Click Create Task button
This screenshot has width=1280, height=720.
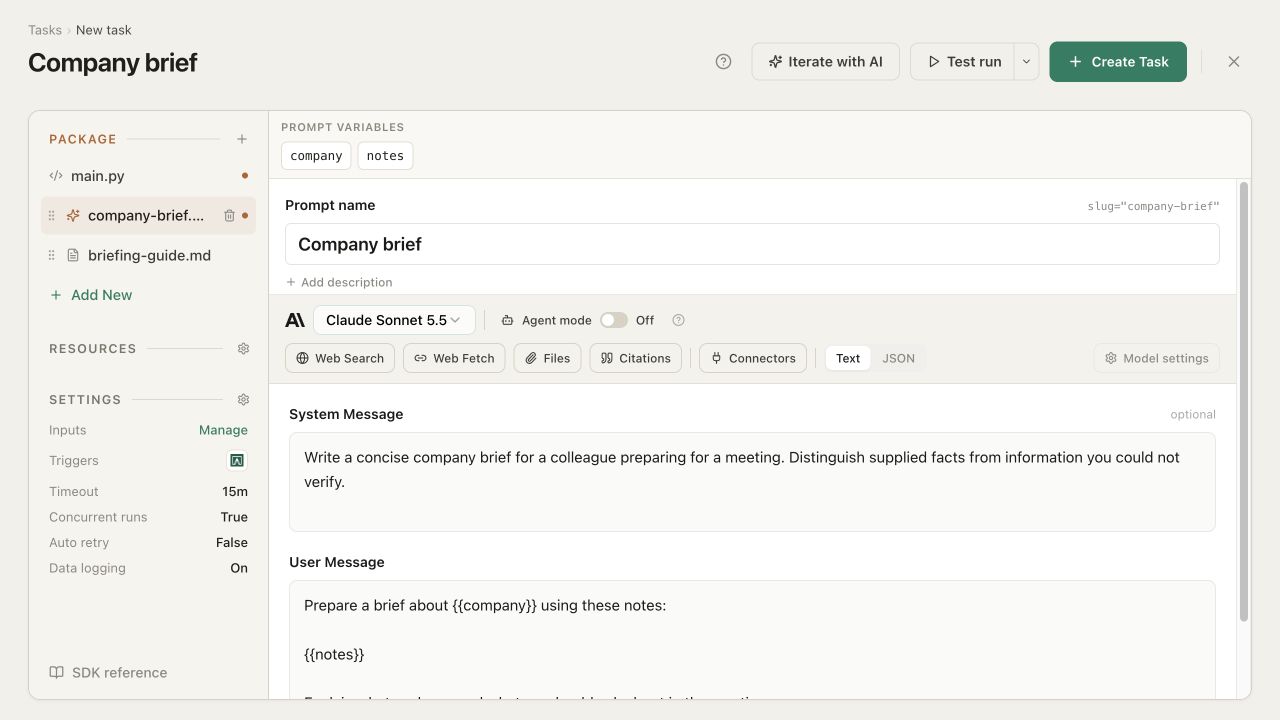1118,62
